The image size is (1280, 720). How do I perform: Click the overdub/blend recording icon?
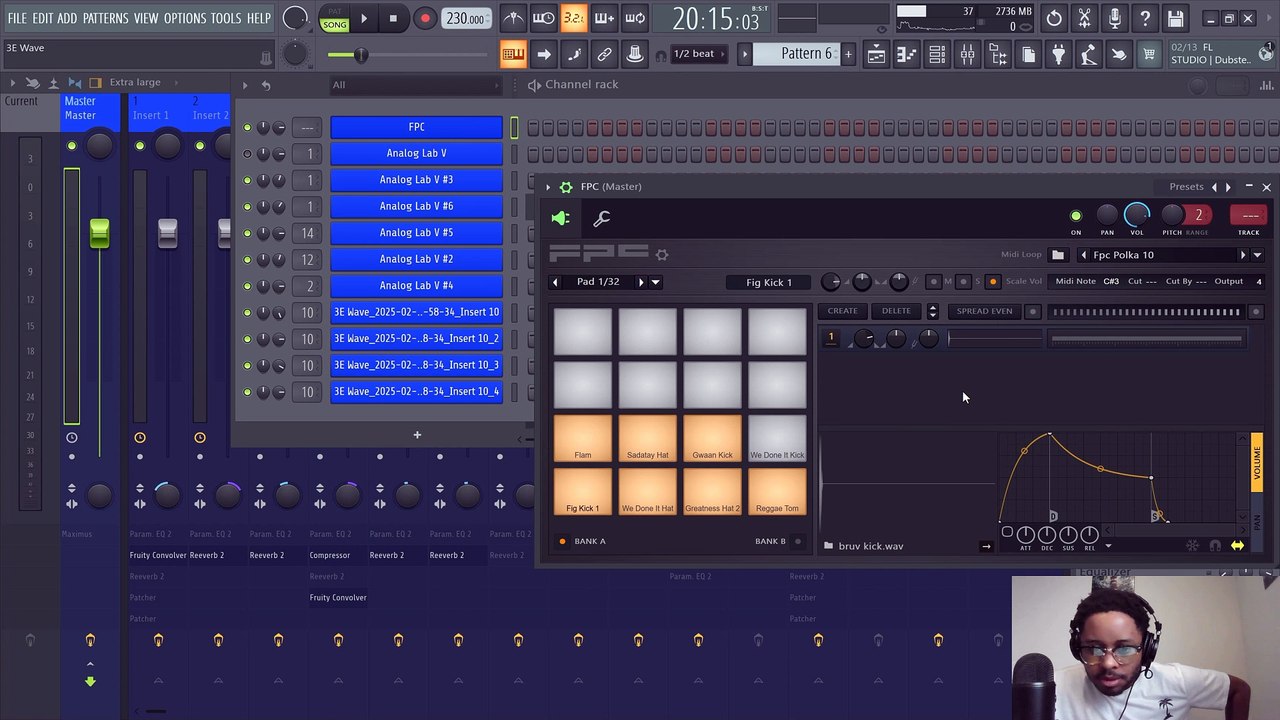[604, 18]
